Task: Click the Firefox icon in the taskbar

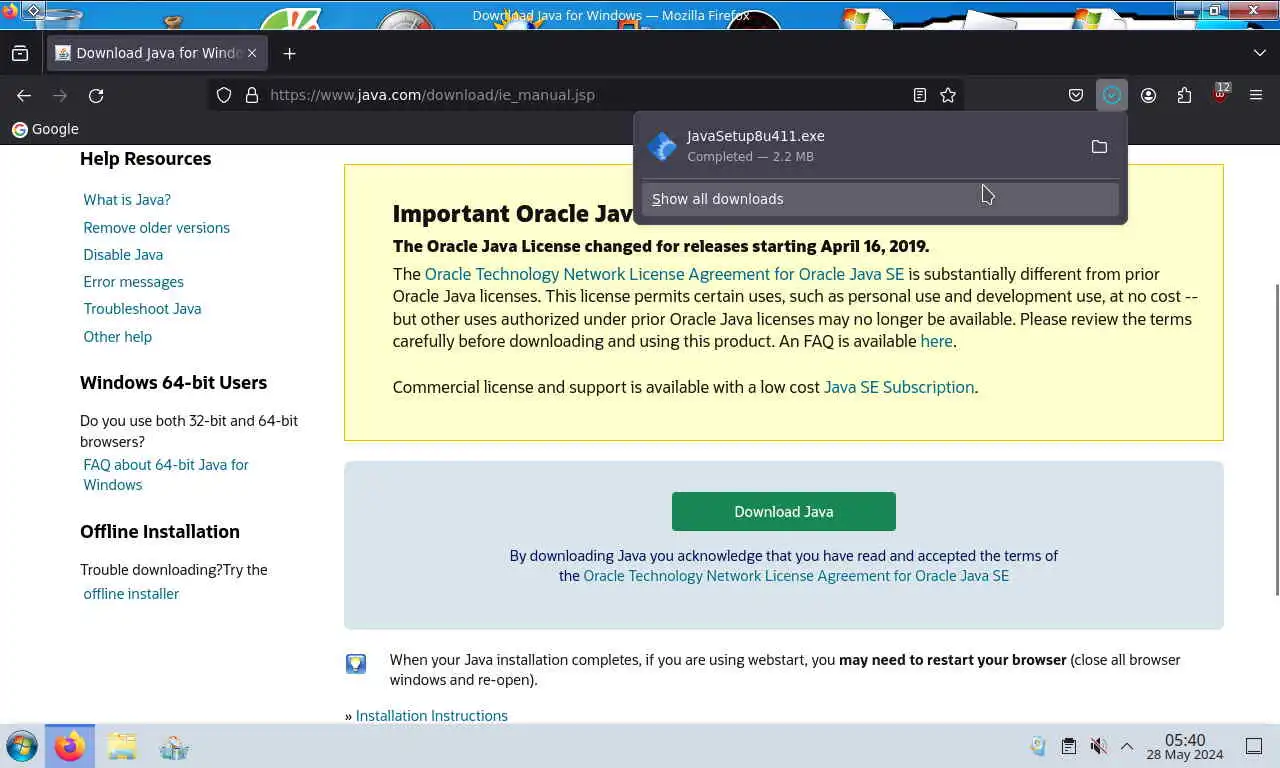Action: 70,746
